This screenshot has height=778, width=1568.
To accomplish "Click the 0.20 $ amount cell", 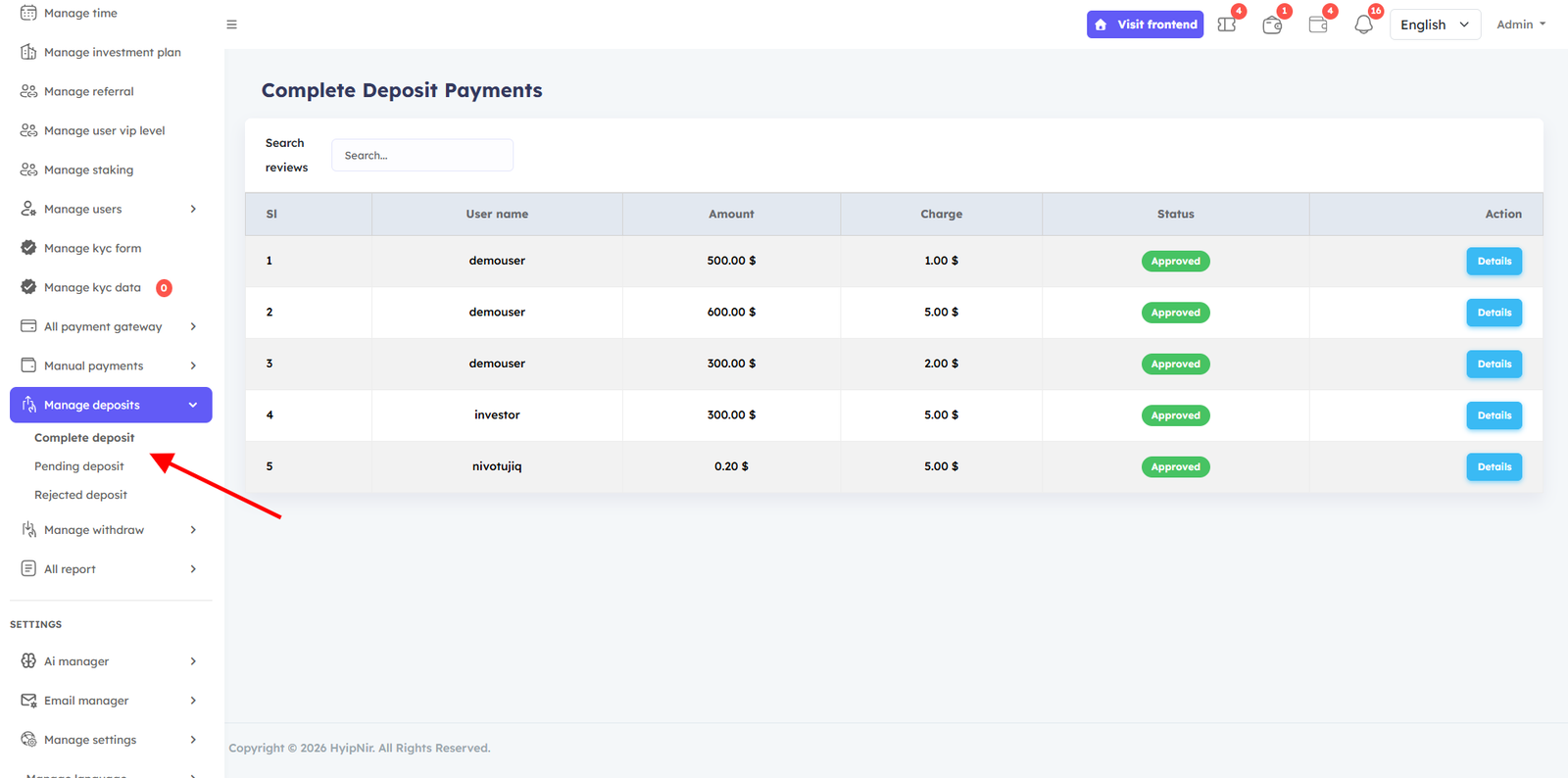I will point(731,466).
